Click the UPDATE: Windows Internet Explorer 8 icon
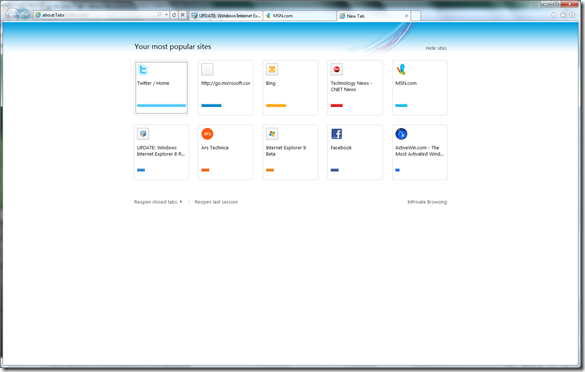This screenshot has width=585, height=372. 143,134
